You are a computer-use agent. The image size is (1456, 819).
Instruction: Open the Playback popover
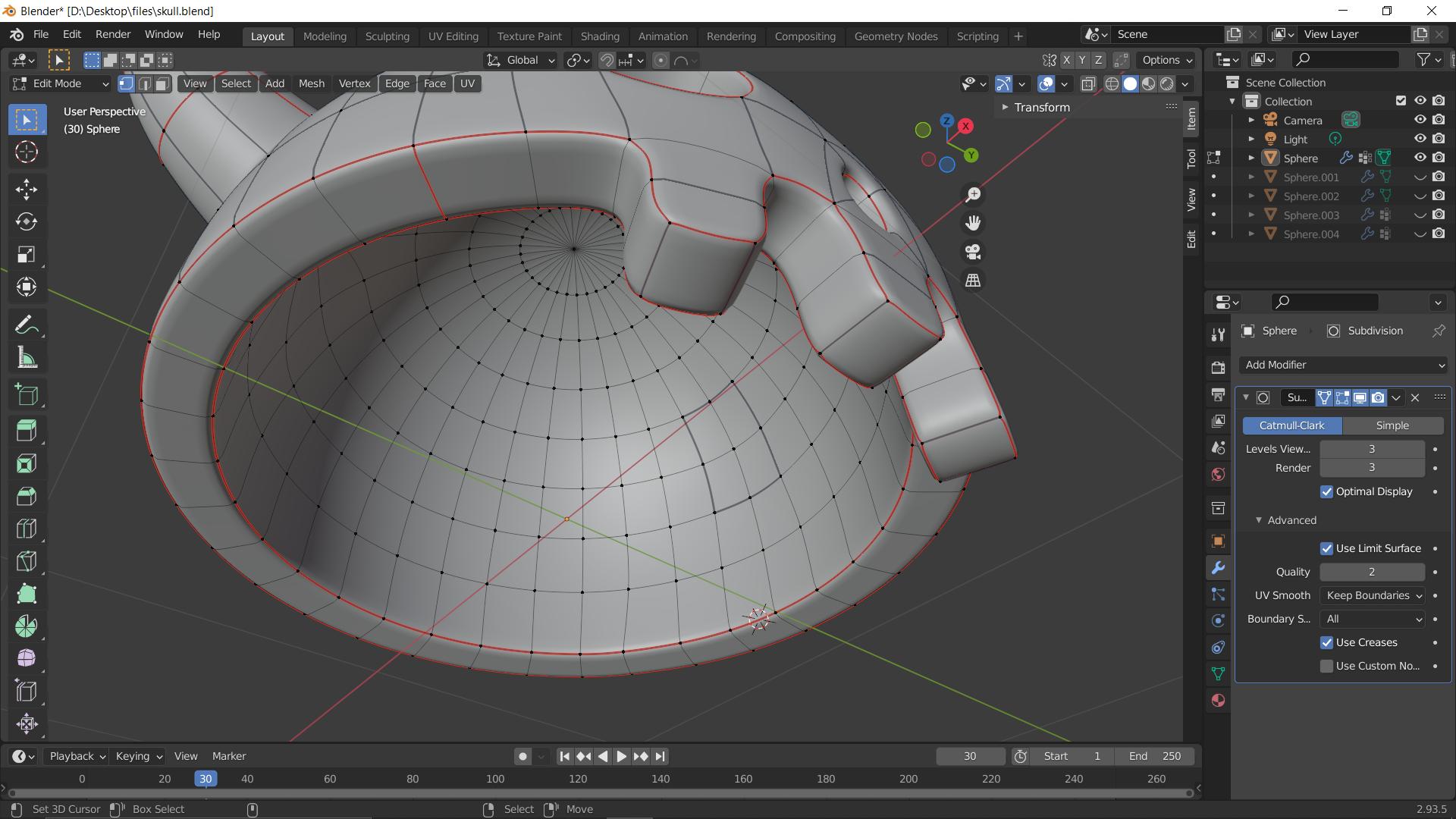[x=76, y=756]
